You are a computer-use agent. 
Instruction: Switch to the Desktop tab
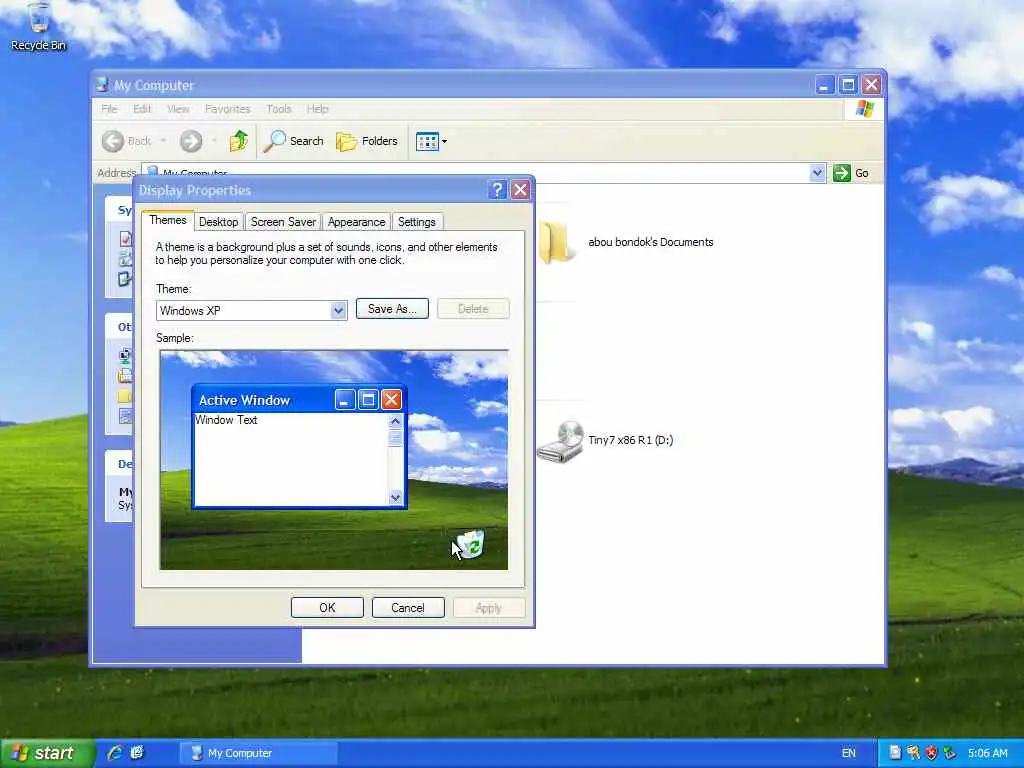[x=218, y=222]
